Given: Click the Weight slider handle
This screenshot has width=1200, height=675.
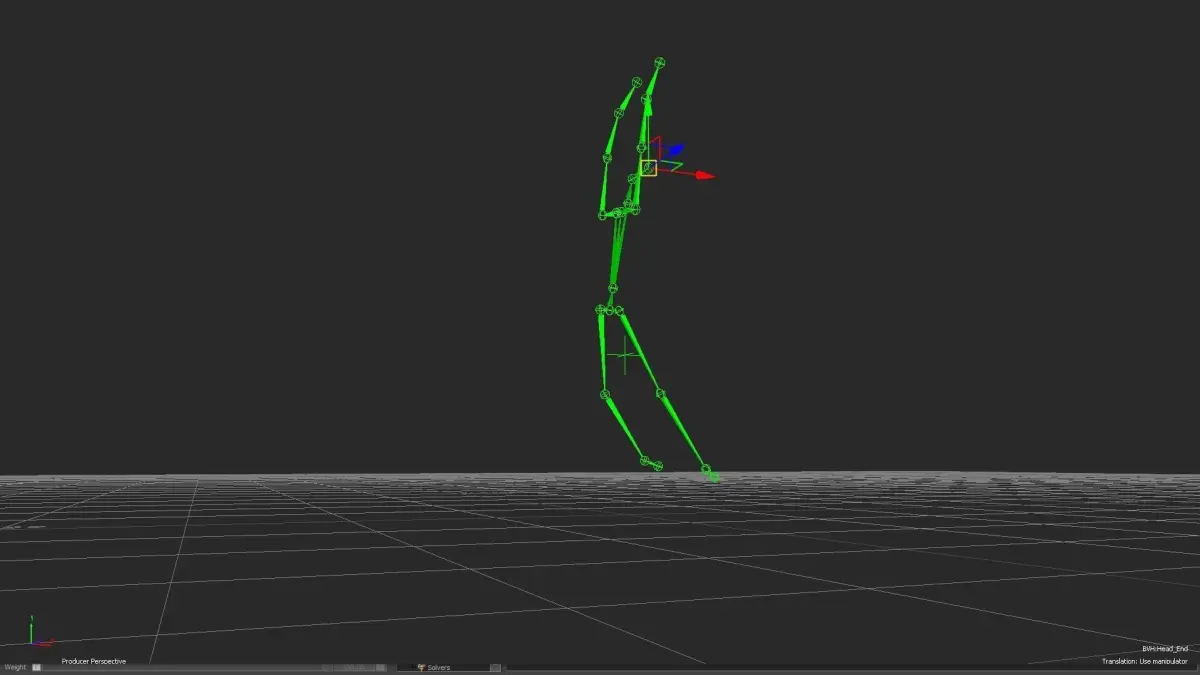Looking at the screenshot, I should coord(37,667).
